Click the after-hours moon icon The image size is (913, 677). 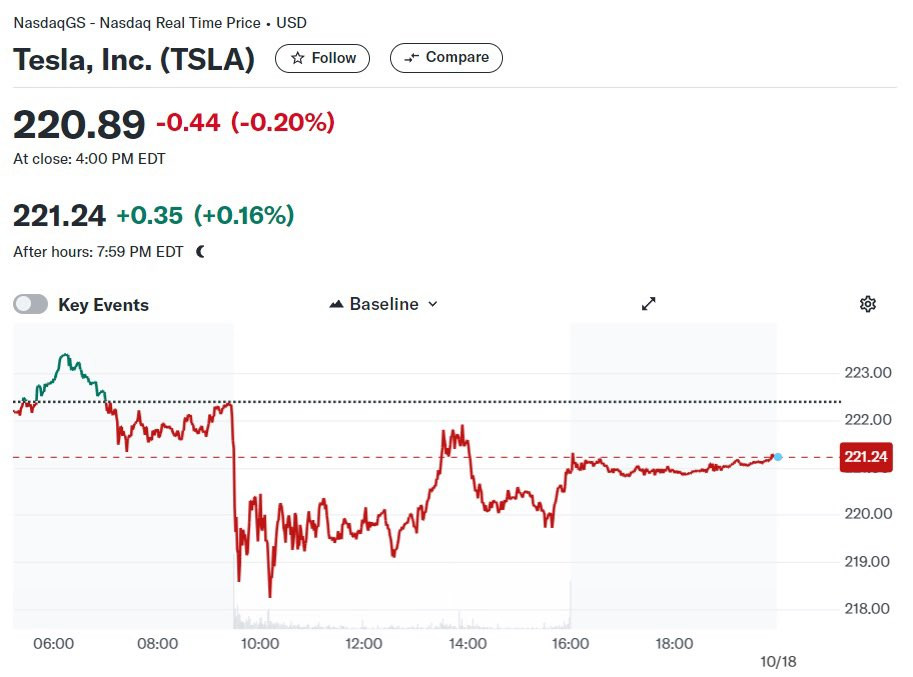click(x=201, y=251)
